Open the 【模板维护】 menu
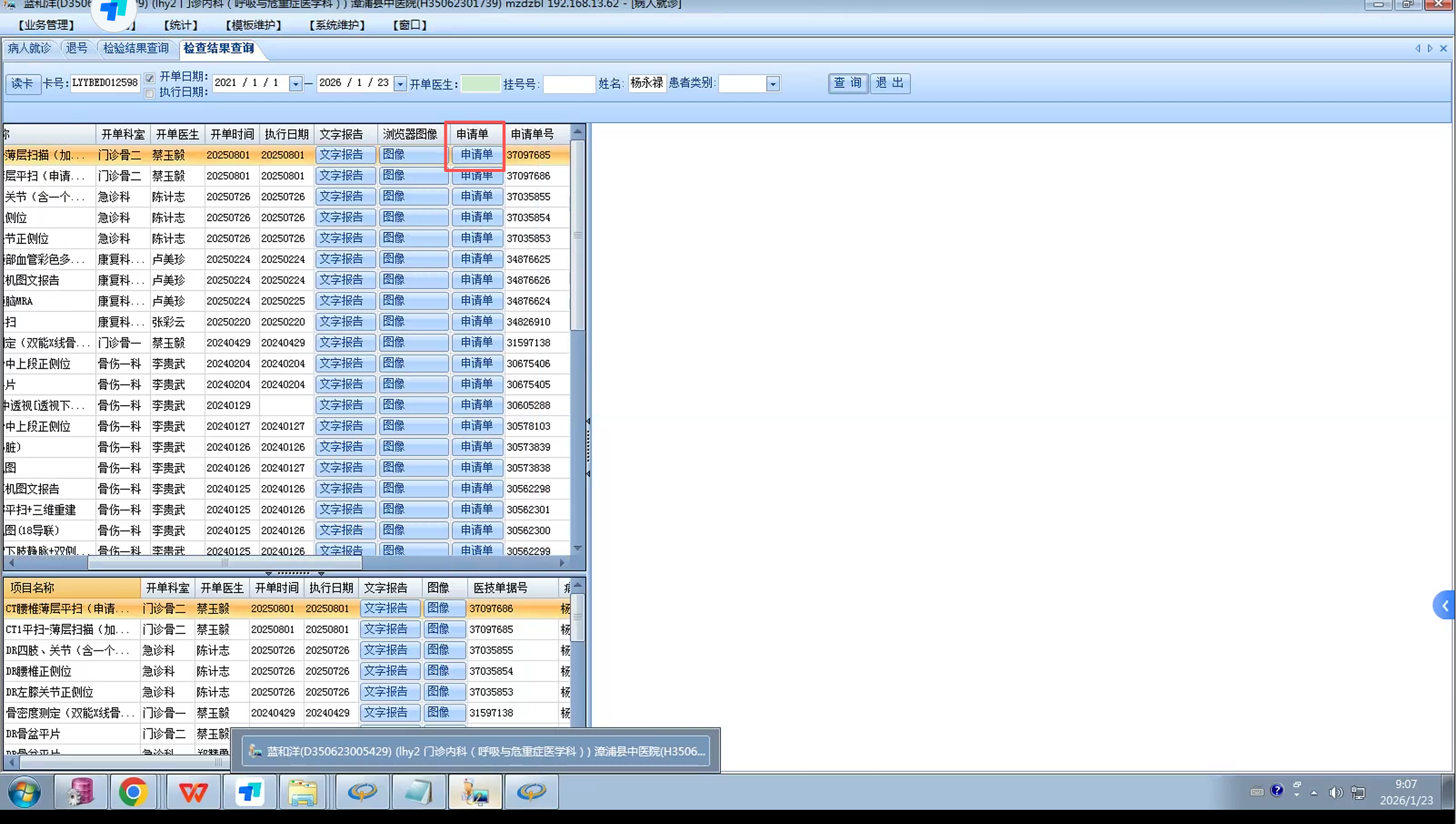This screenshot has width=1456, height=824. [253, 25]
